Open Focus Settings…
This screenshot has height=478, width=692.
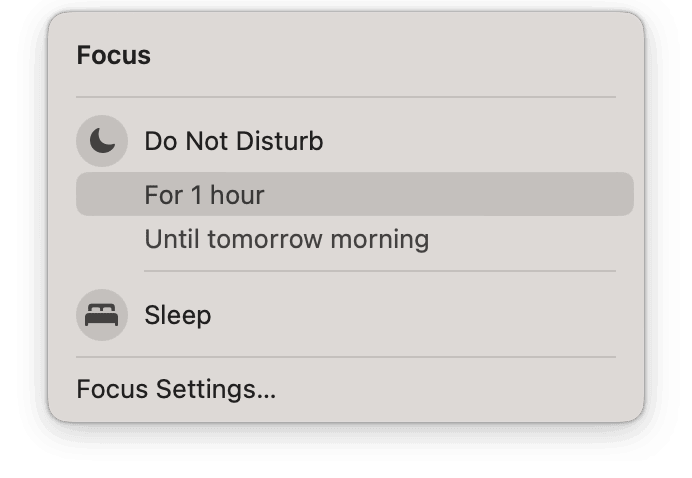[x=176, y=389]
